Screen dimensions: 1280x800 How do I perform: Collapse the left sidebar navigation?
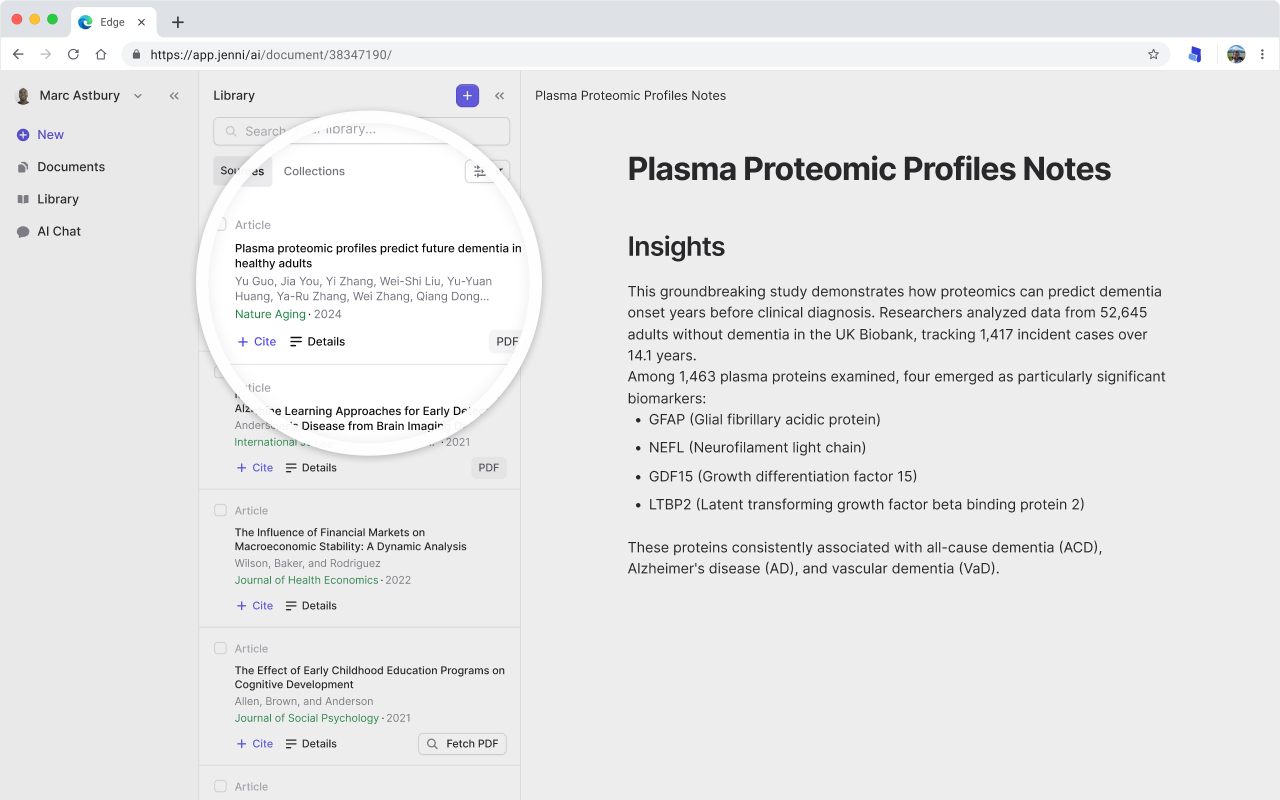pyautogui.click(x=174, y=96)
